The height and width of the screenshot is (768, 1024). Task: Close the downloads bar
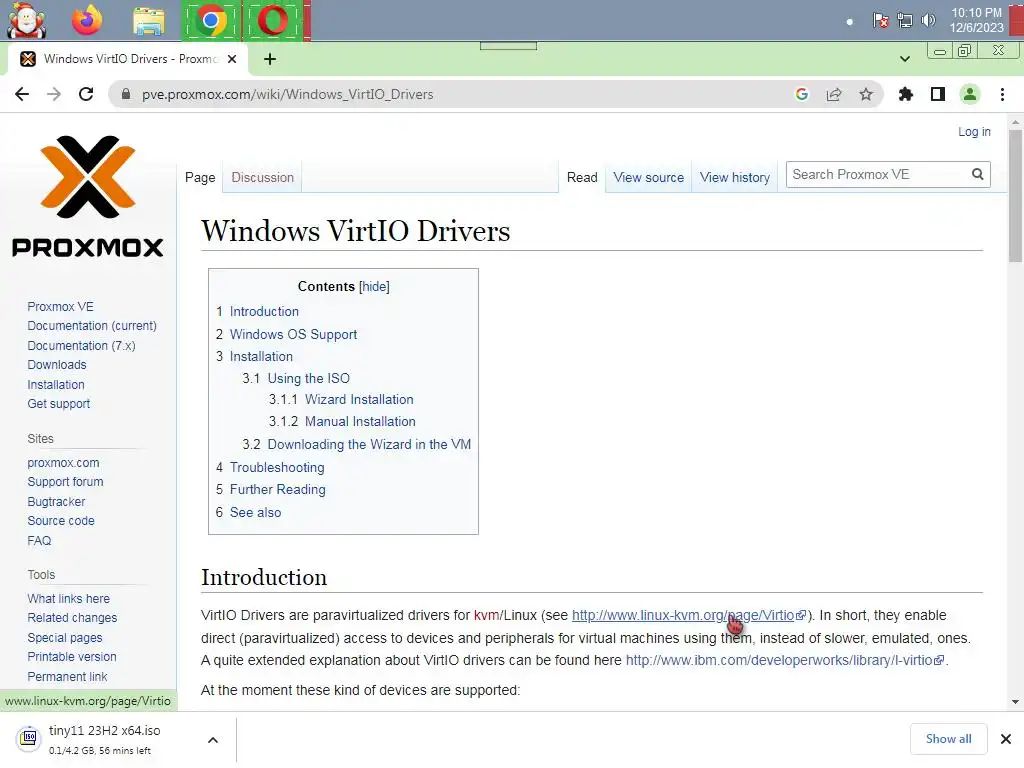point(1006,739)
